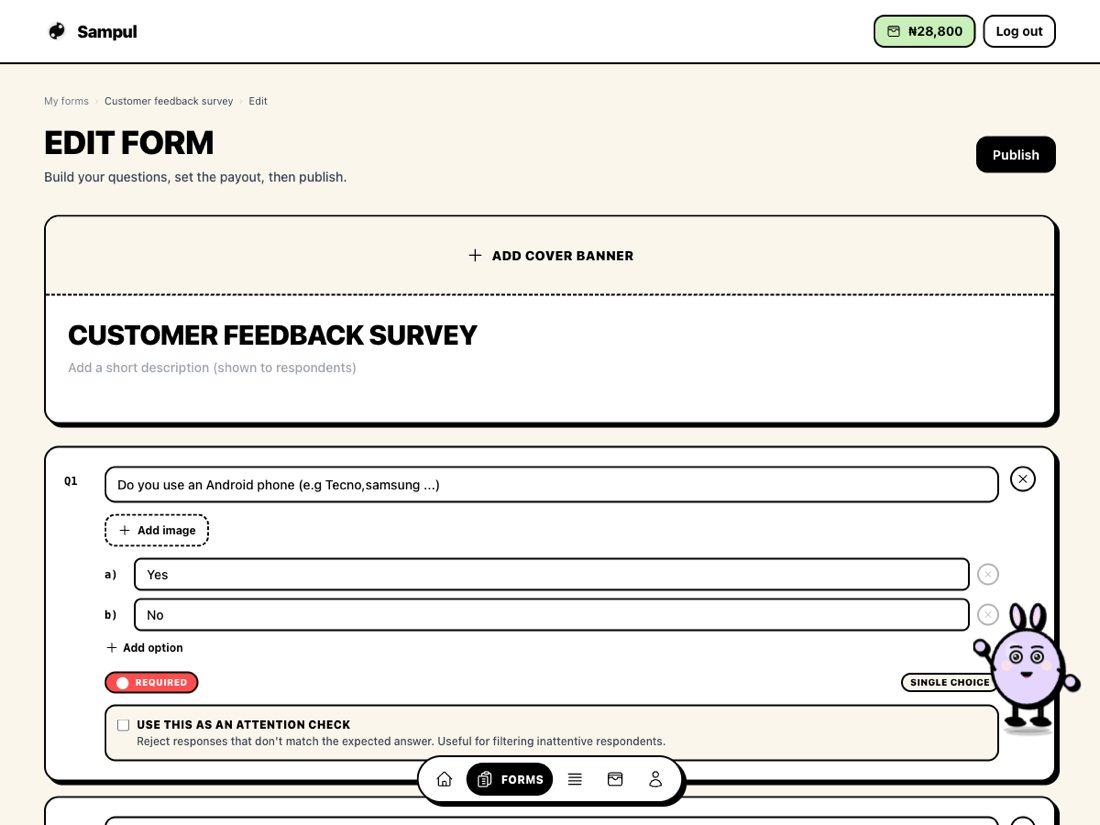Image resolution: width=1100 pixels, height=825 pixels.
Task: Edit the Customer Feedback Survey title
Action: click(272, 335)
